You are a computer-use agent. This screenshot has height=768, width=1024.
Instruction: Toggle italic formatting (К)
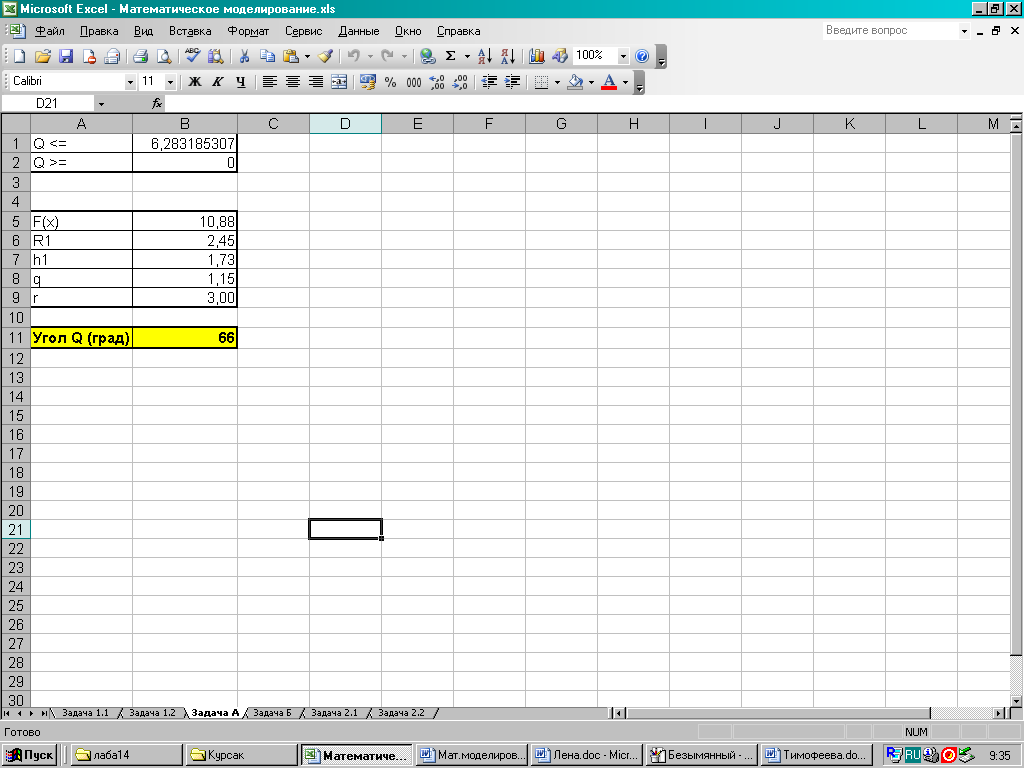tap(217, 82)
